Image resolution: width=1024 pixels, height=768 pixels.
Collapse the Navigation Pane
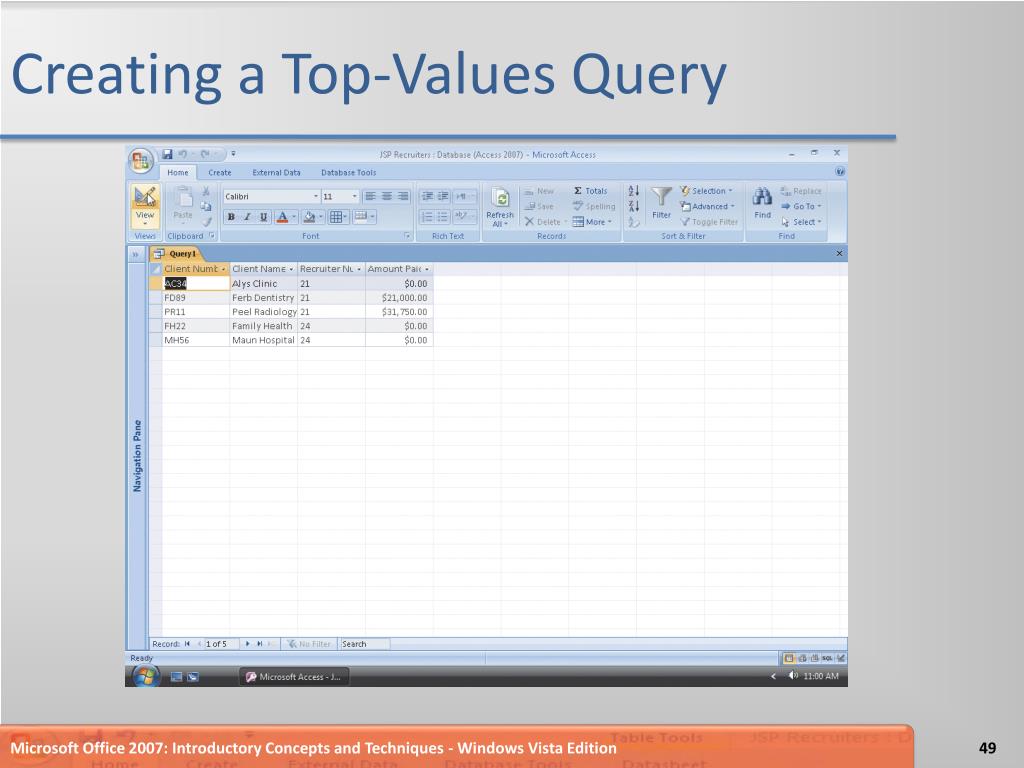coord(134,254)
